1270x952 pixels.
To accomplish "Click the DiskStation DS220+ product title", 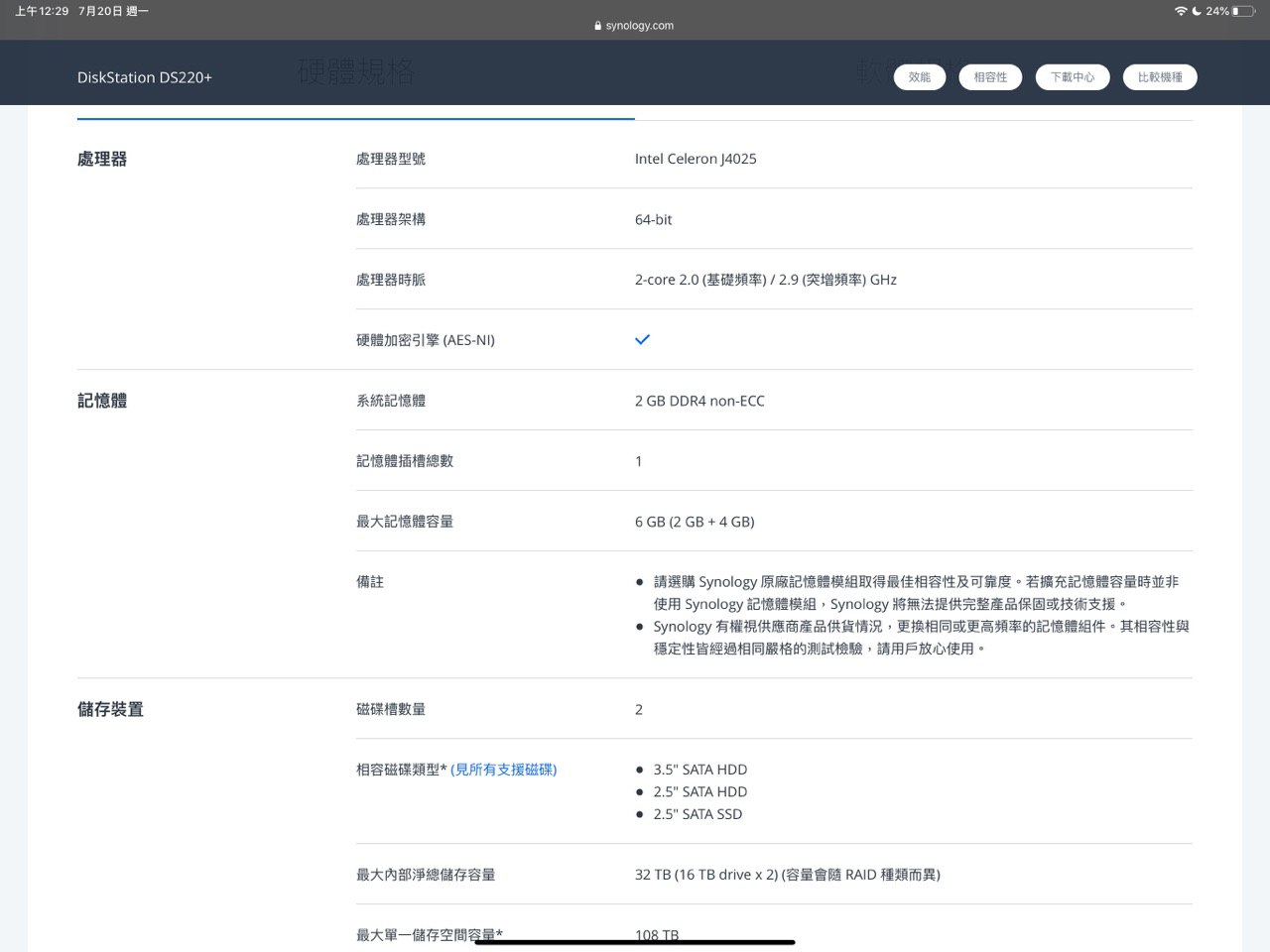I will click(x=145, y=77).
